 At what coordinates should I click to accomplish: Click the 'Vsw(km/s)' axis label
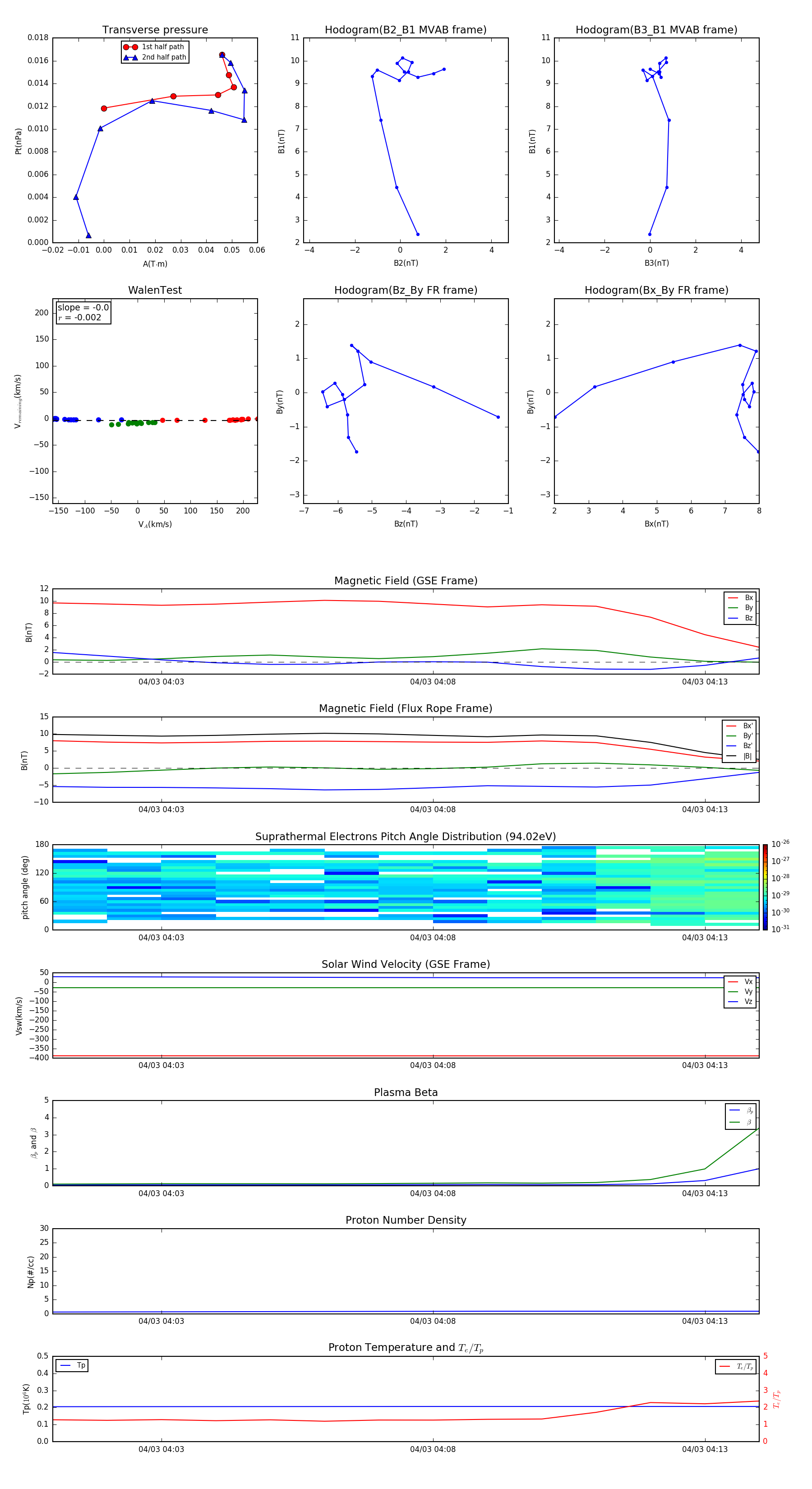pos(19,1016)
